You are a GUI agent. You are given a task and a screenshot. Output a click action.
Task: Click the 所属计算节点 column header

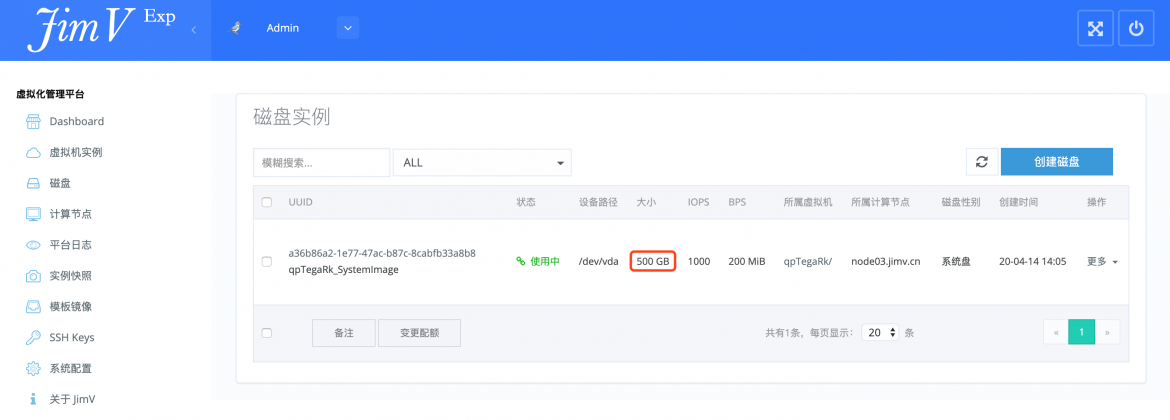[x=880, y=202]
